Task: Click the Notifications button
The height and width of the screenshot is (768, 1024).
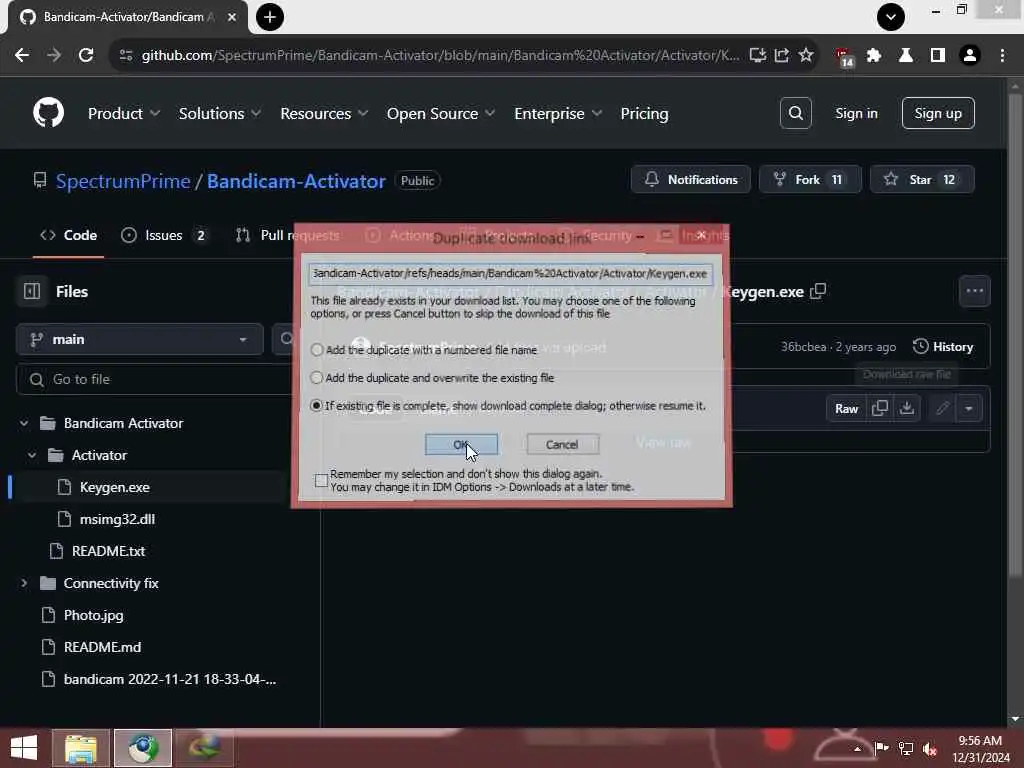Action: click(x=691, y=180)
